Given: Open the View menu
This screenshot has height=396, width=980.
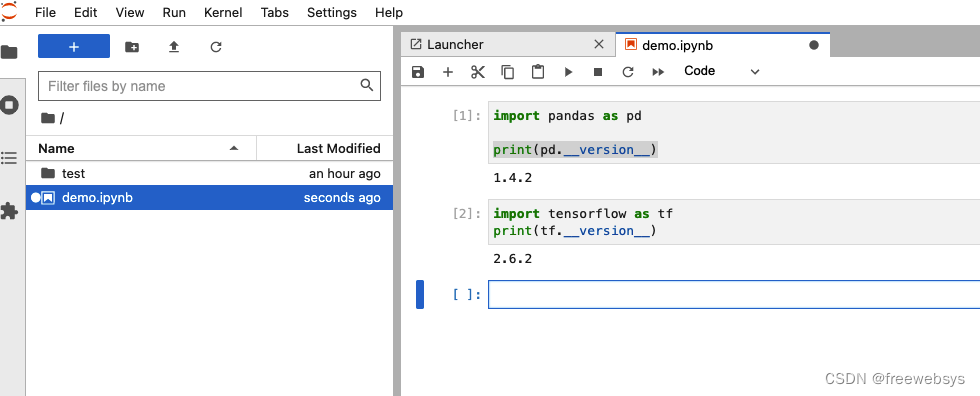Looking at the screenshot, I should pyautogui.click(x=130, y=12).
